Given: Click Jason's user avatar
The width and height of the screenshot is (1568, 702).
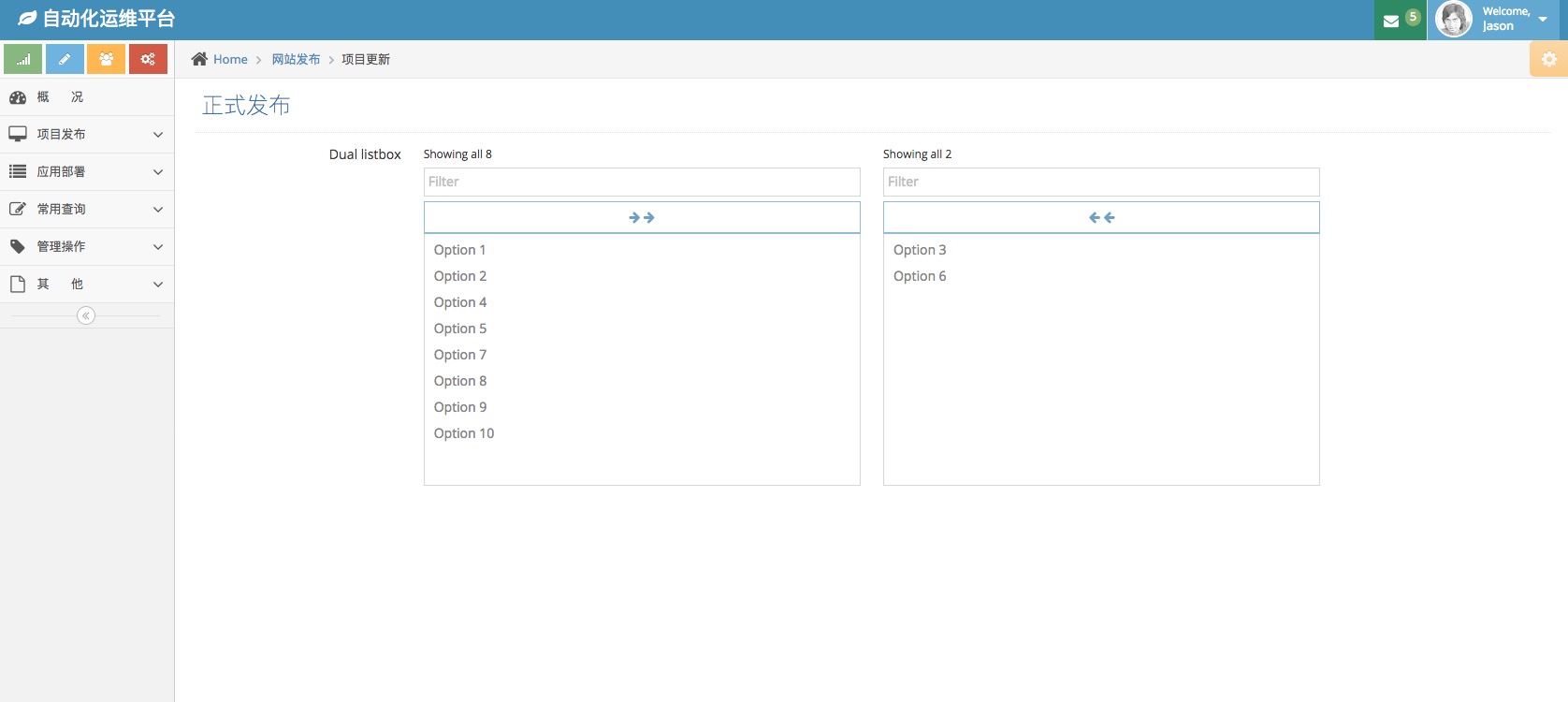Looking at the screenshot, I should [x=1454, y=19].
